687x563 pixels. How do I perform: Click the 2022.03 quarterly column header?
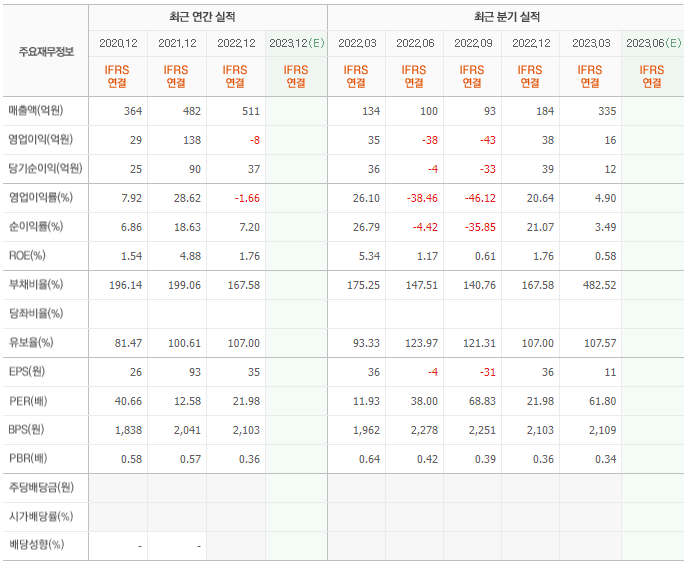(x=357, y=43)
